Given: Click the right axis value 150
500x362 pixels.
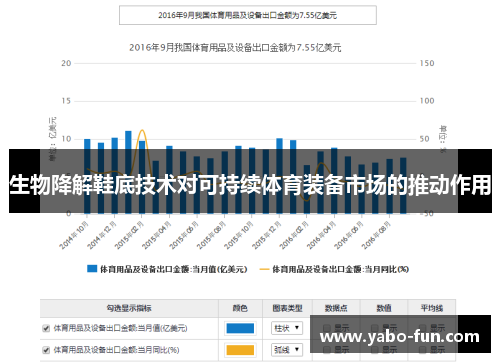Looking at the screenshot, I should pyautogui.click(x=427, y=63).
